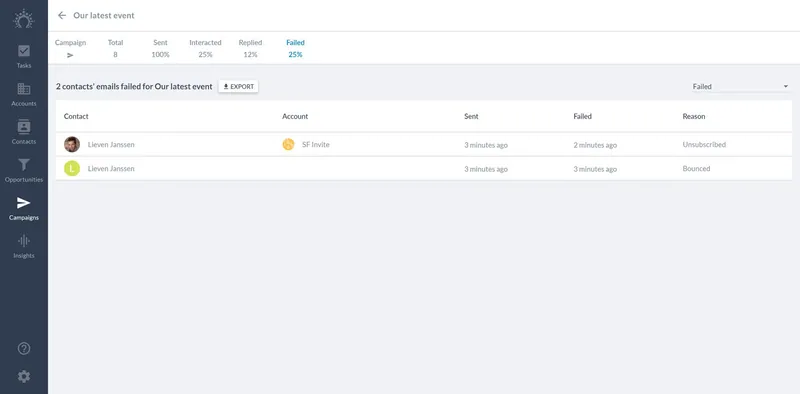Click the app logo in the sidebar
Image resolution: width=800 pixels, height=394 pixels.
pyautogui.click(x=23, y=19)
